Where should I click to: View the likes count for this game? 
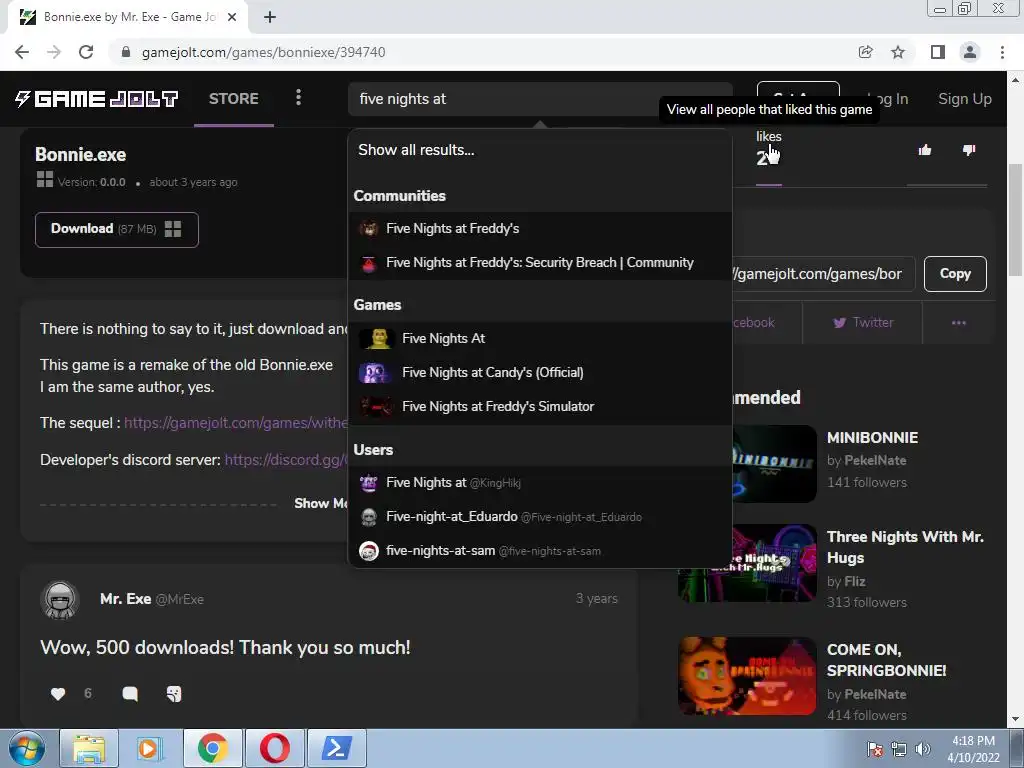coord(769,149)
